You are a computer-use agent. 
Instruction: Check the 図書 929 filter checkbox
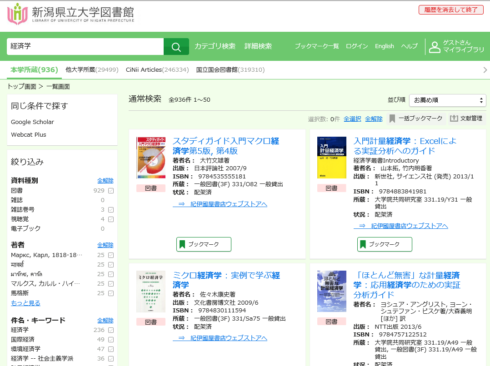[111, 191]
